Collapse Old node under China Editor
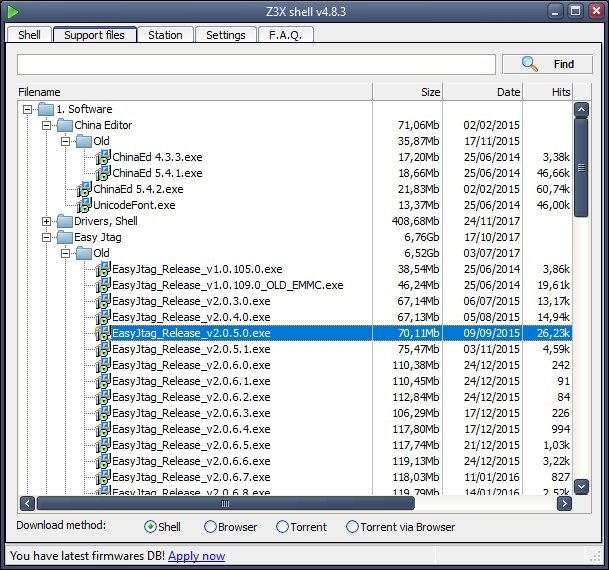This screenshot has width=609, height=570. 66,141
